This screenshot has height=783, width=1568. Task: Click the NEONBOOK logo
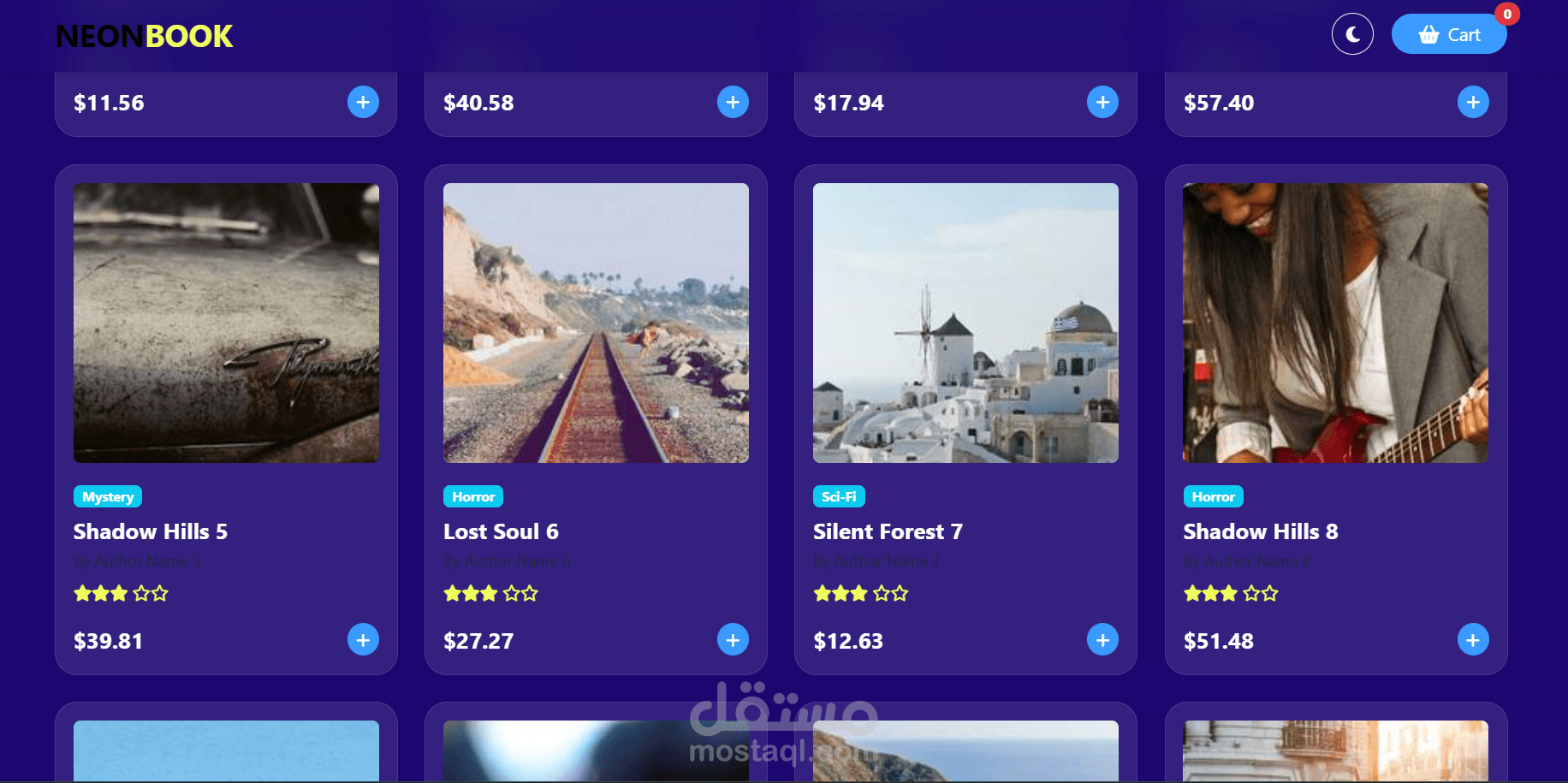pyautogui.click(x=145, y=36)
